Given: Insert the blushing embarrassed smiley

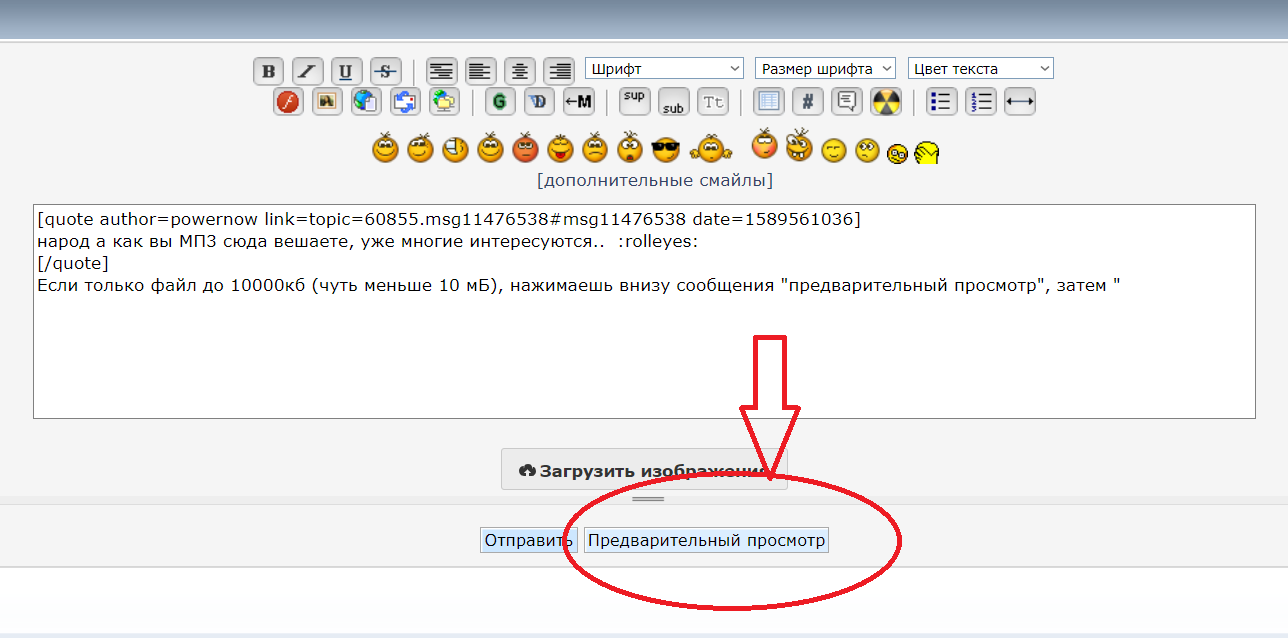Looking at the screenshot, I should click(x=764, y=144).
